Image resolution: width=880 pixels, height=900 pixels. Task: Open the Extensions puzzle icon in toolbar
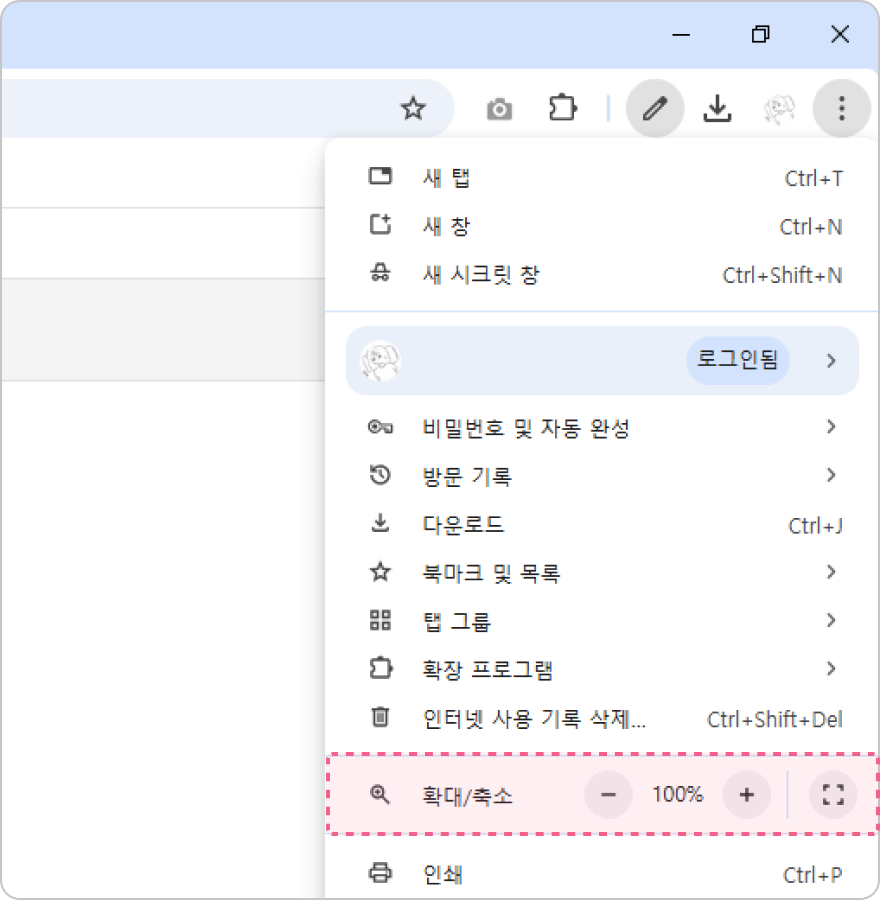coord(563,108)
